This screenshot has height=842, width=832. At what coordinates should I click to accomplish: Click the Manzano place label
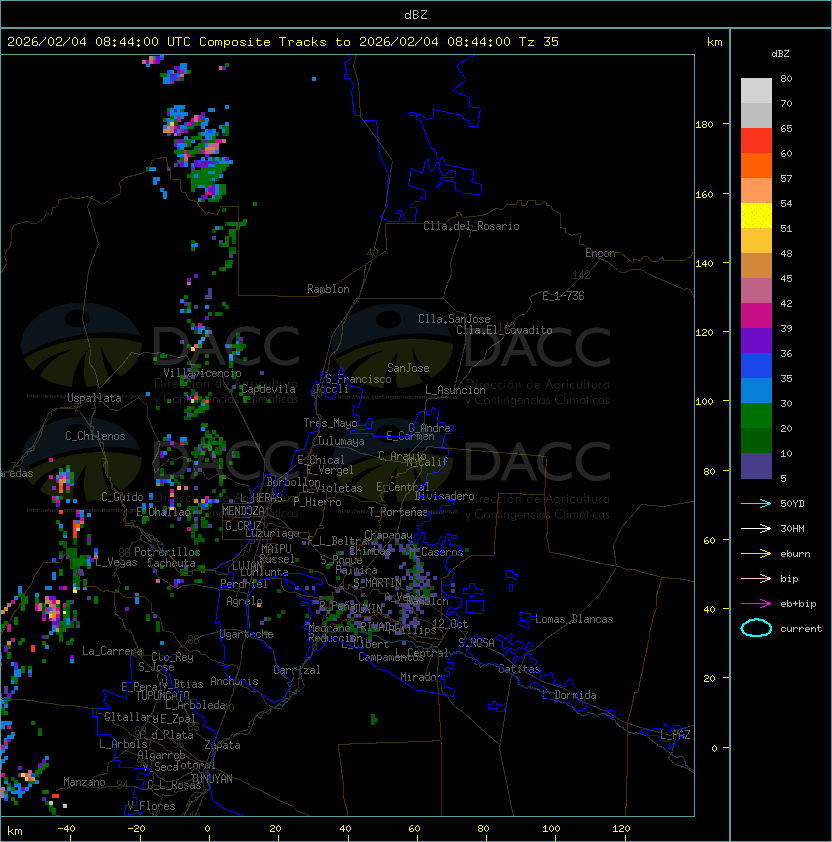pos(84,782)
